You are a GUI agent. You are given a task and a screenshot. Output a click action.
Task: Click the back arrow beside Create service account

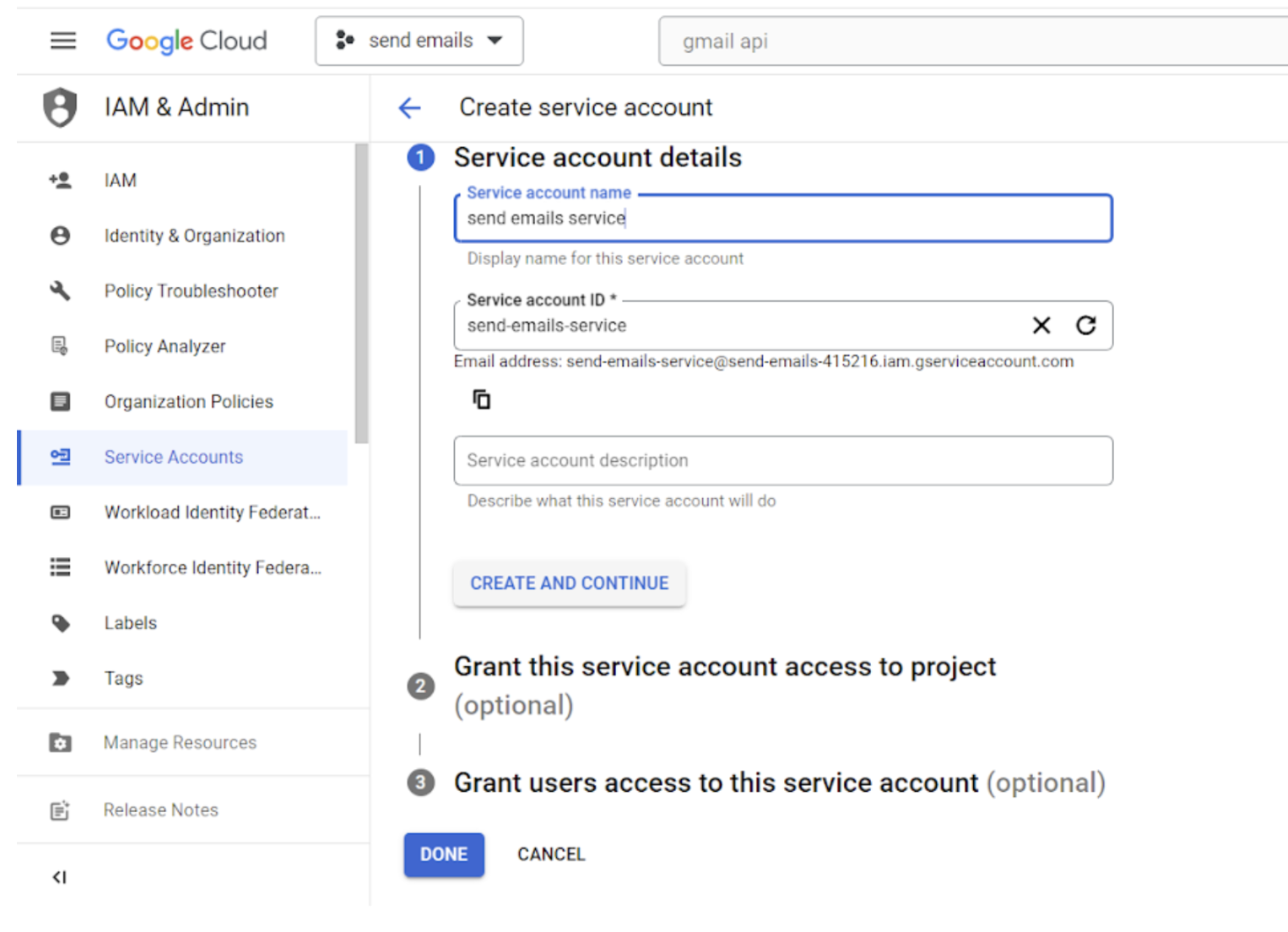pyautogui.click(x=410, y=108)
